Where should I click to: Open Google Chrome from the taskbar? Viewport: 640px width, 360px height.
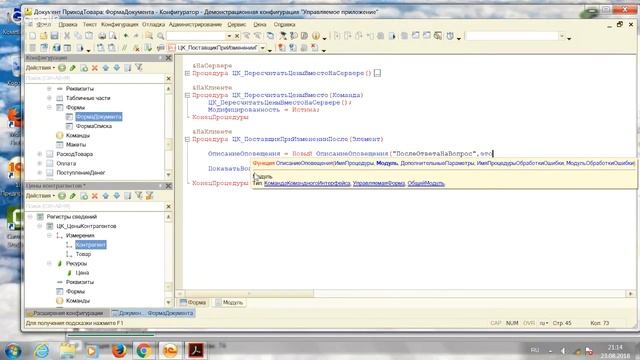pos(143,350)
